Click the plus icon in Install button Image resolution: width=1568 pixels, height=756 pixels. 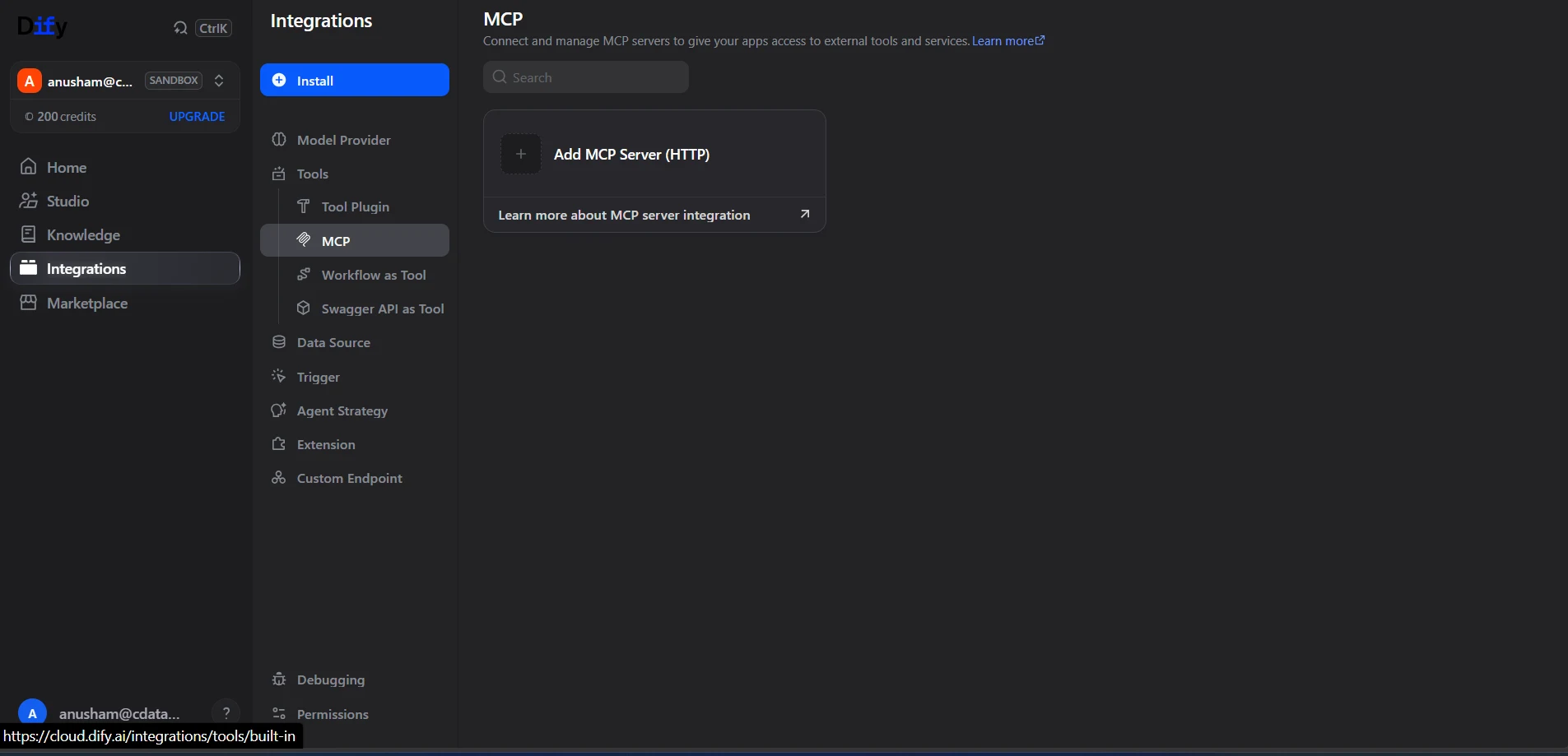click(x=279, y=80)
